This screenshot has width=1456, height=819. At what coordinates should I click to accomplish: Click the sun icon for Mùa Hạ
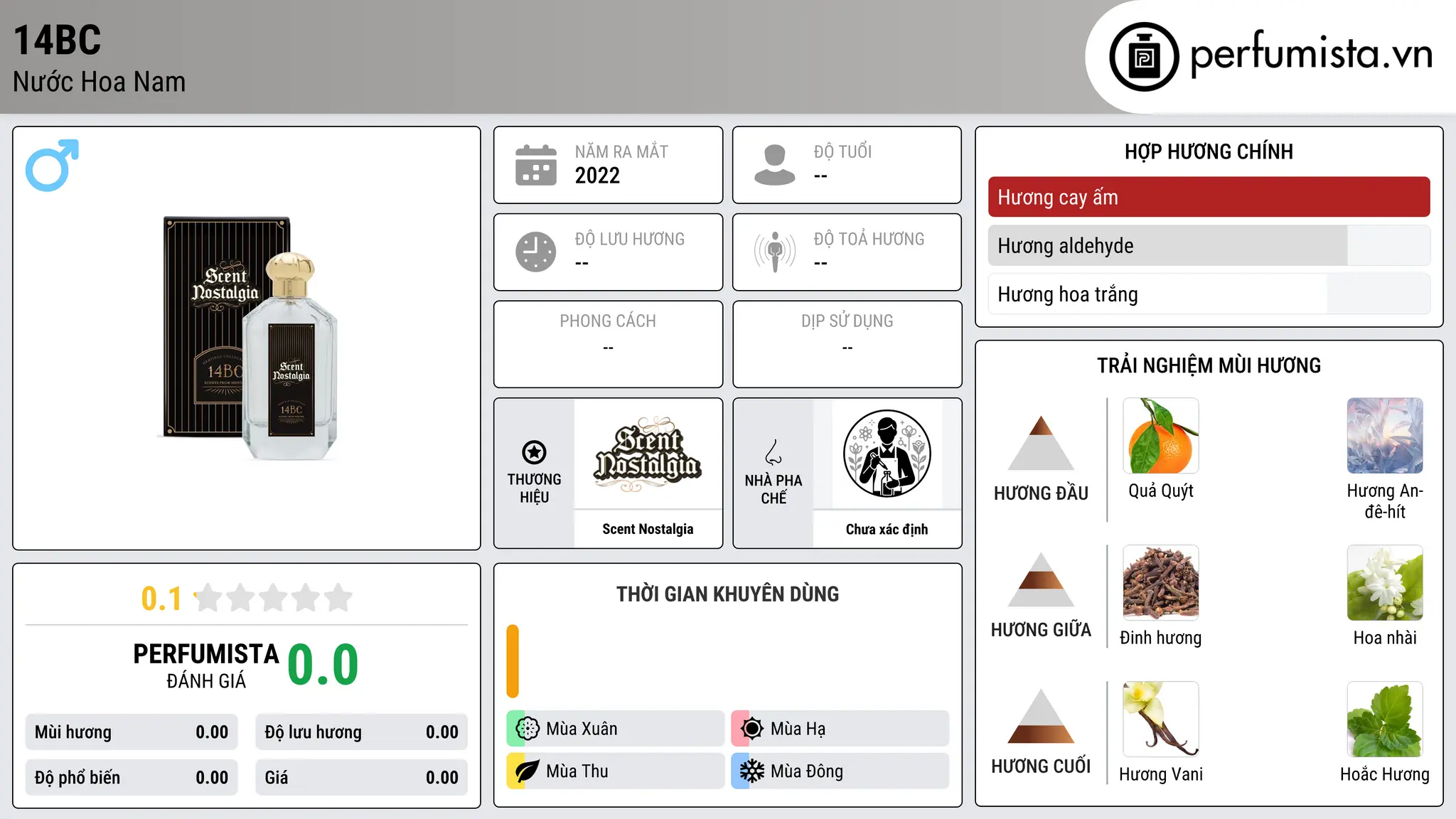751,729
